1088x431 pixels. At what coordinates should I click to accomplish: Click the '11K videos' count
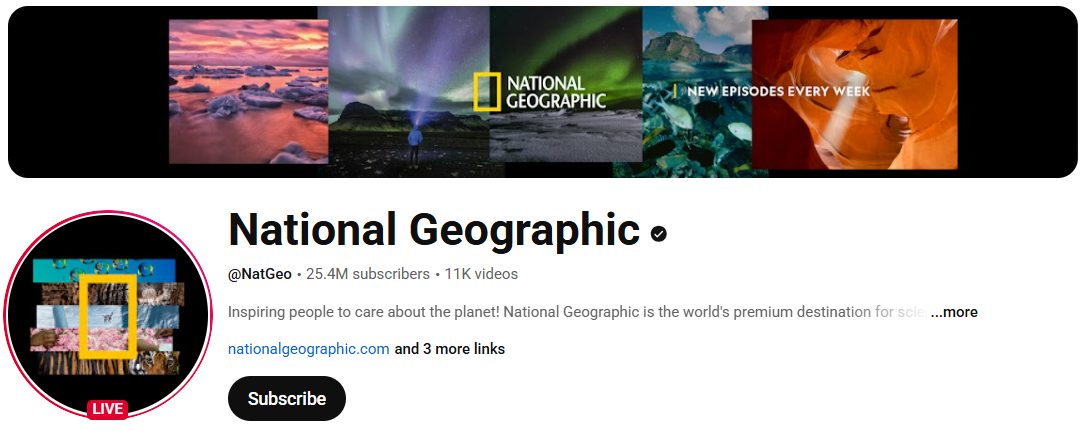[x=481, y=274]
